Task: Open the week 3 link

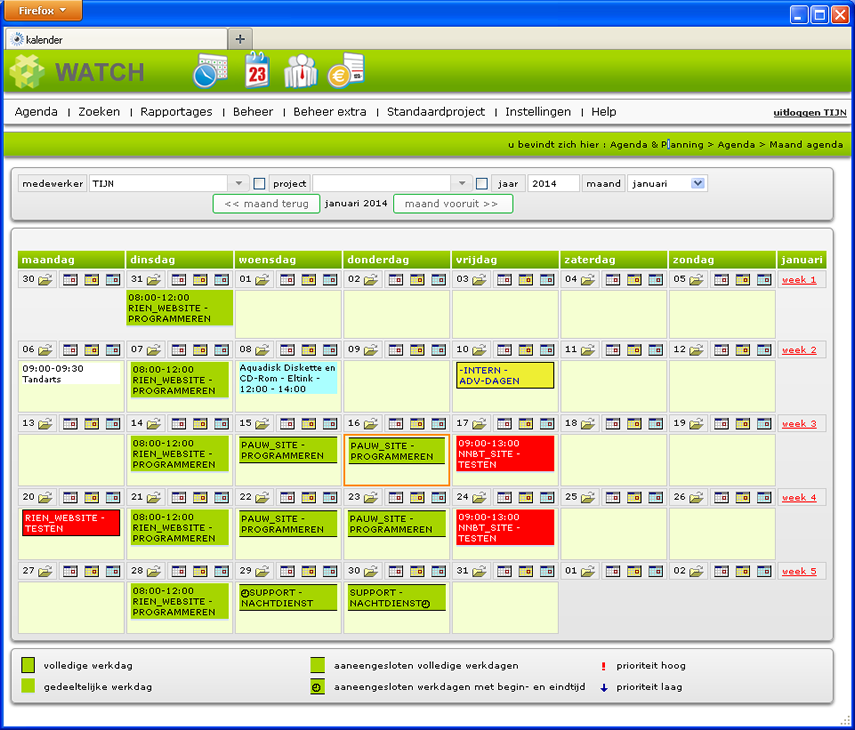Action: pos(799,424)
